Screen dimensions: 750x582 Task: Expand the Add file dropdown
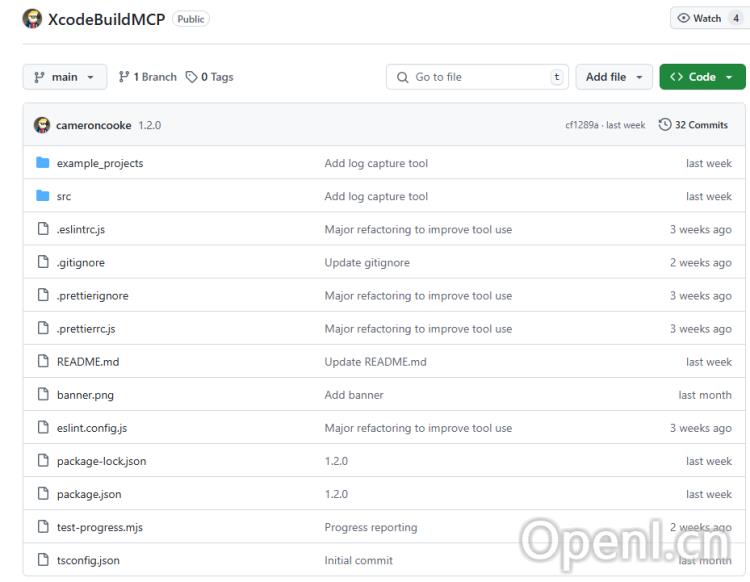(x=614, y=77)
